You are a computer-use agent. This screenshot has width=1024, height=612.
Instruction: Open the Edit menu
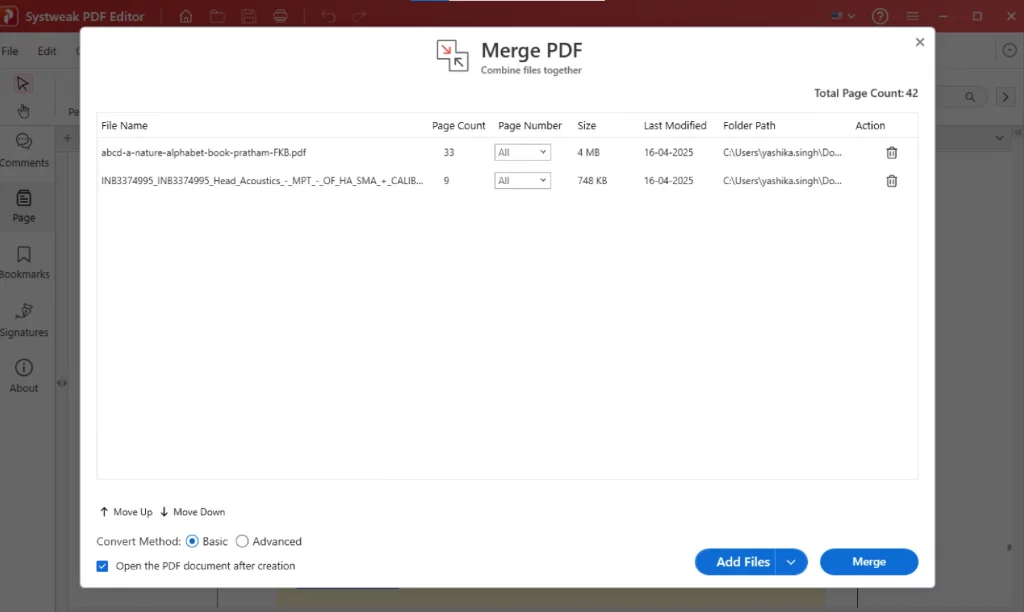pyautogui.click(x=46, y=50)
